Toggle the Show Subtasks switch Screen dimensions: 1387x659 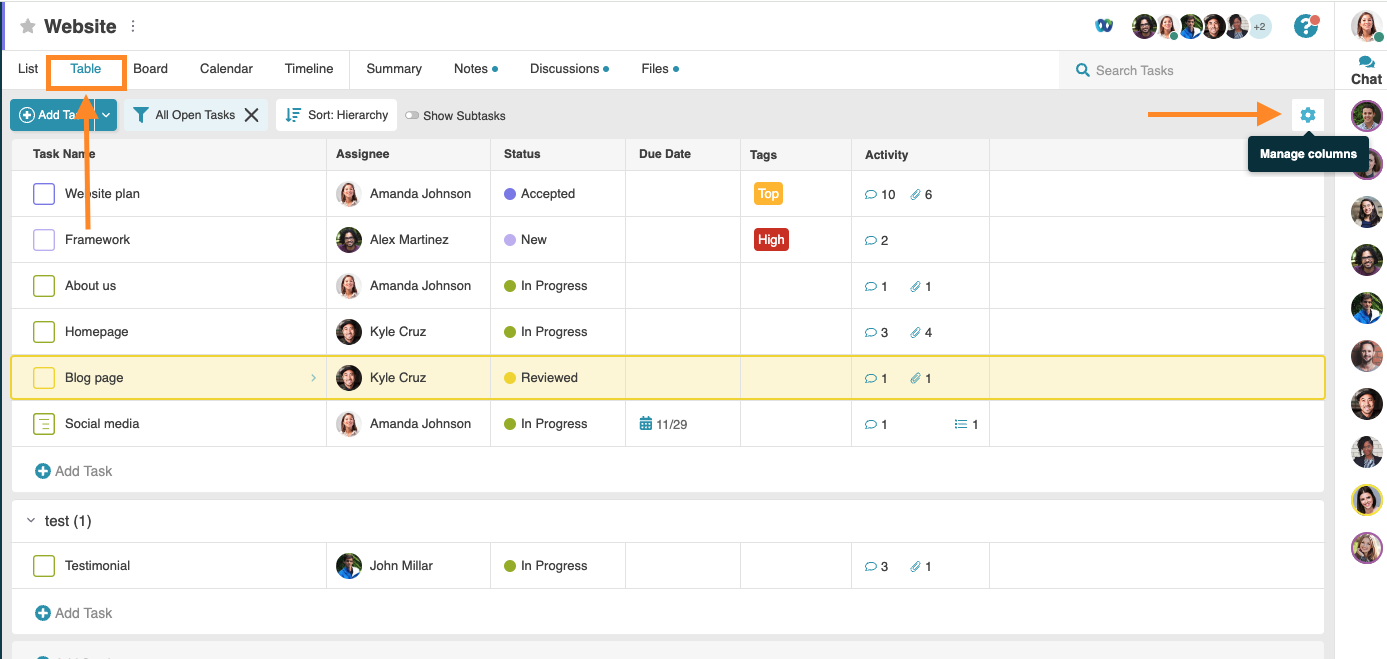coord(411,115)
